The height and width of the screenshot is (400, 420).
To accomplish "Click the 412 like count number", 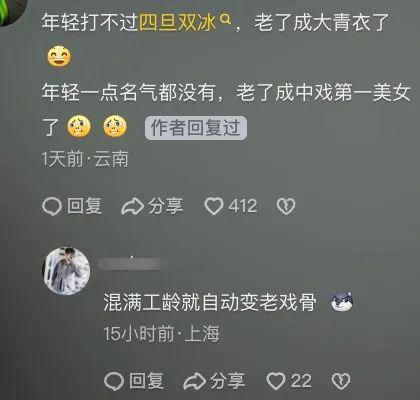I will click(243, 206).
